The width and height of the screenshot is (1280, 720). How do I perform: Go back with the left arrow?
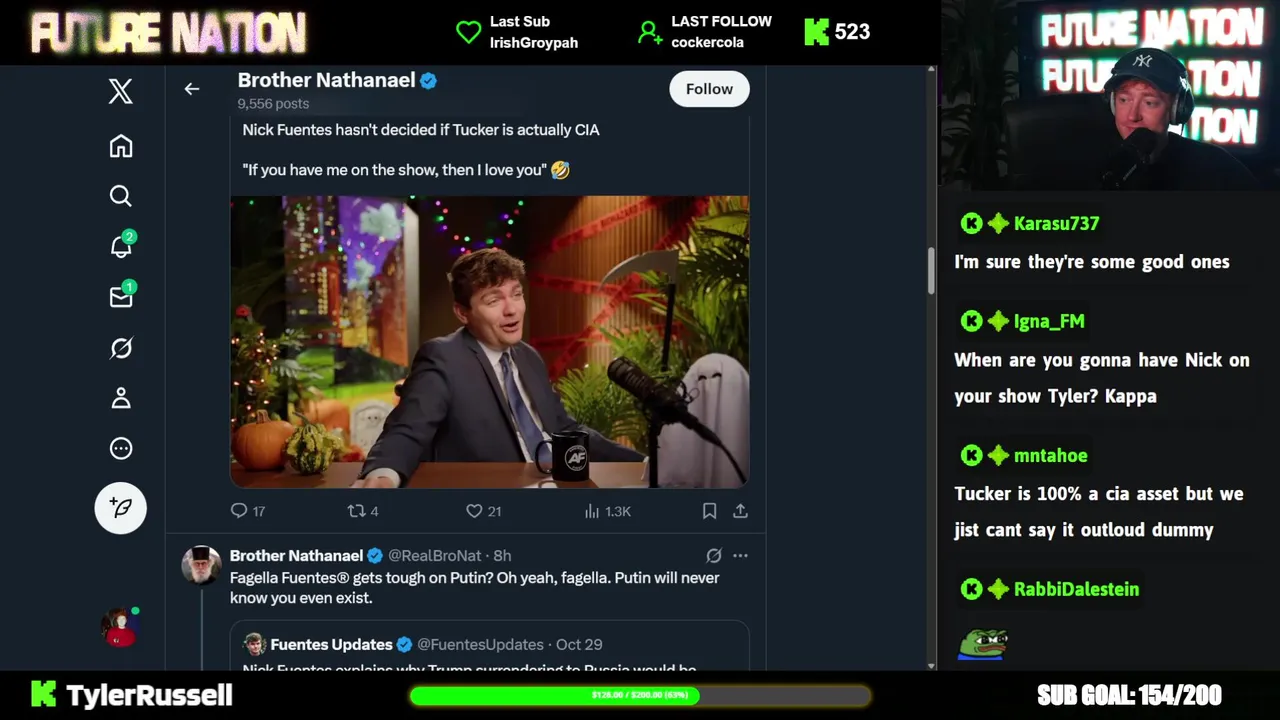[192, 89]
